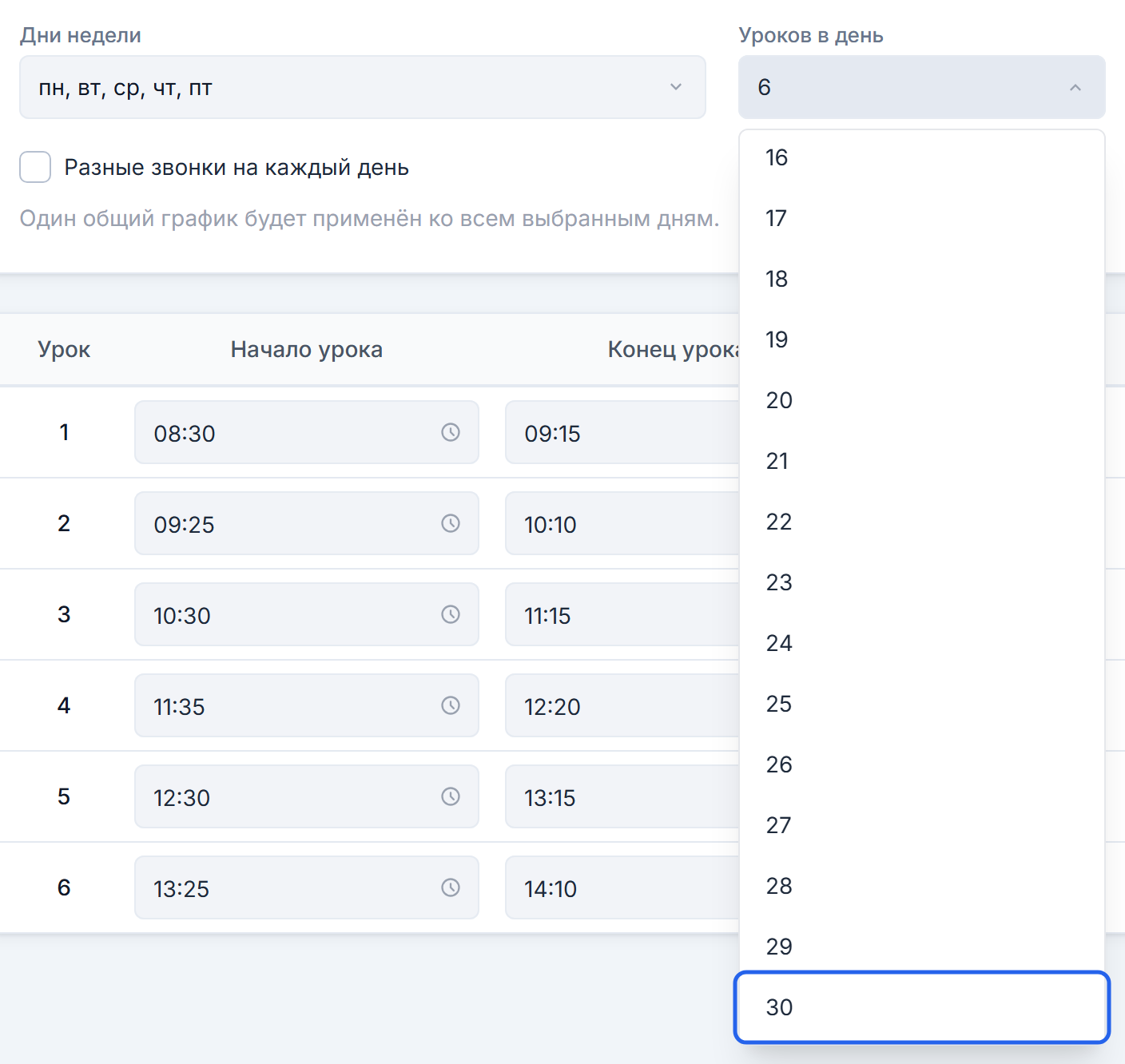
Task: Choose option 17 in lessons list
Action: click(922, 218)
